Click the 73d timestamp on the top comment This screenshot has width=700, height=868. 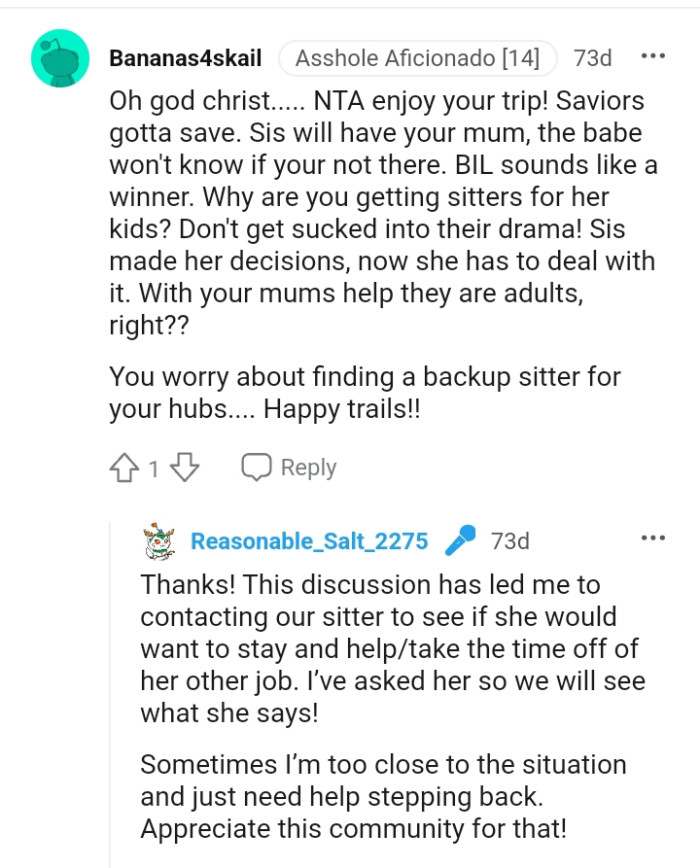click(593, 58)
